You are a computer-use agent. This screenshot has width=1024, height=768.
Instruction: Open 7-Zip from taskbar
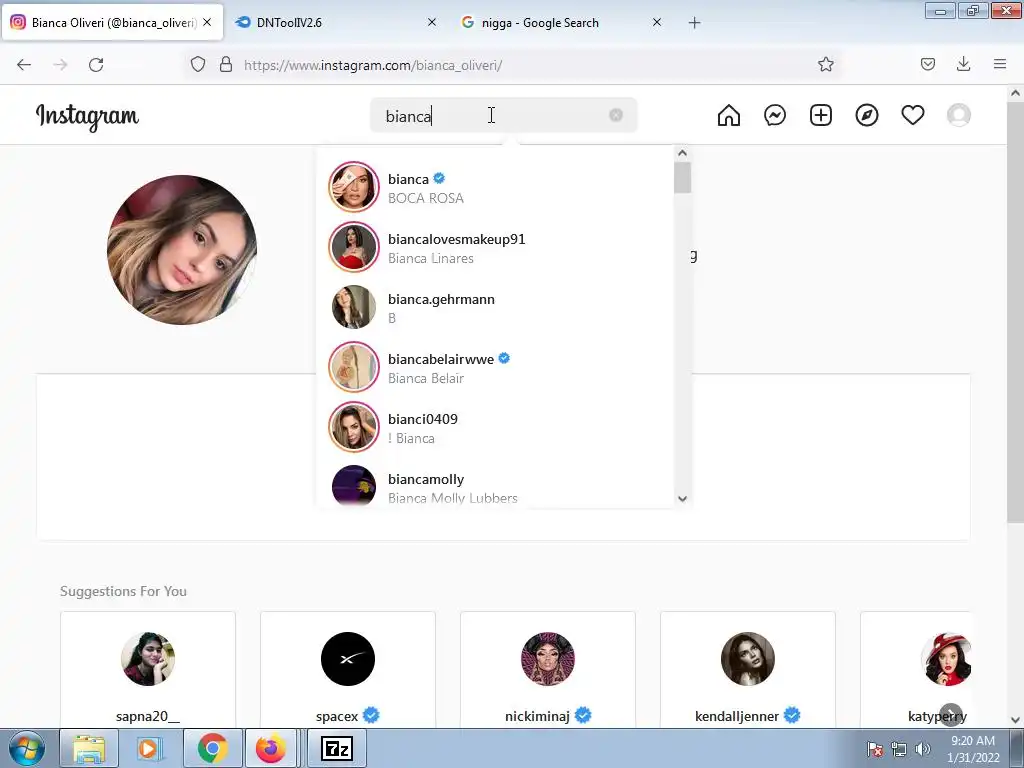[x=337, y=748]
